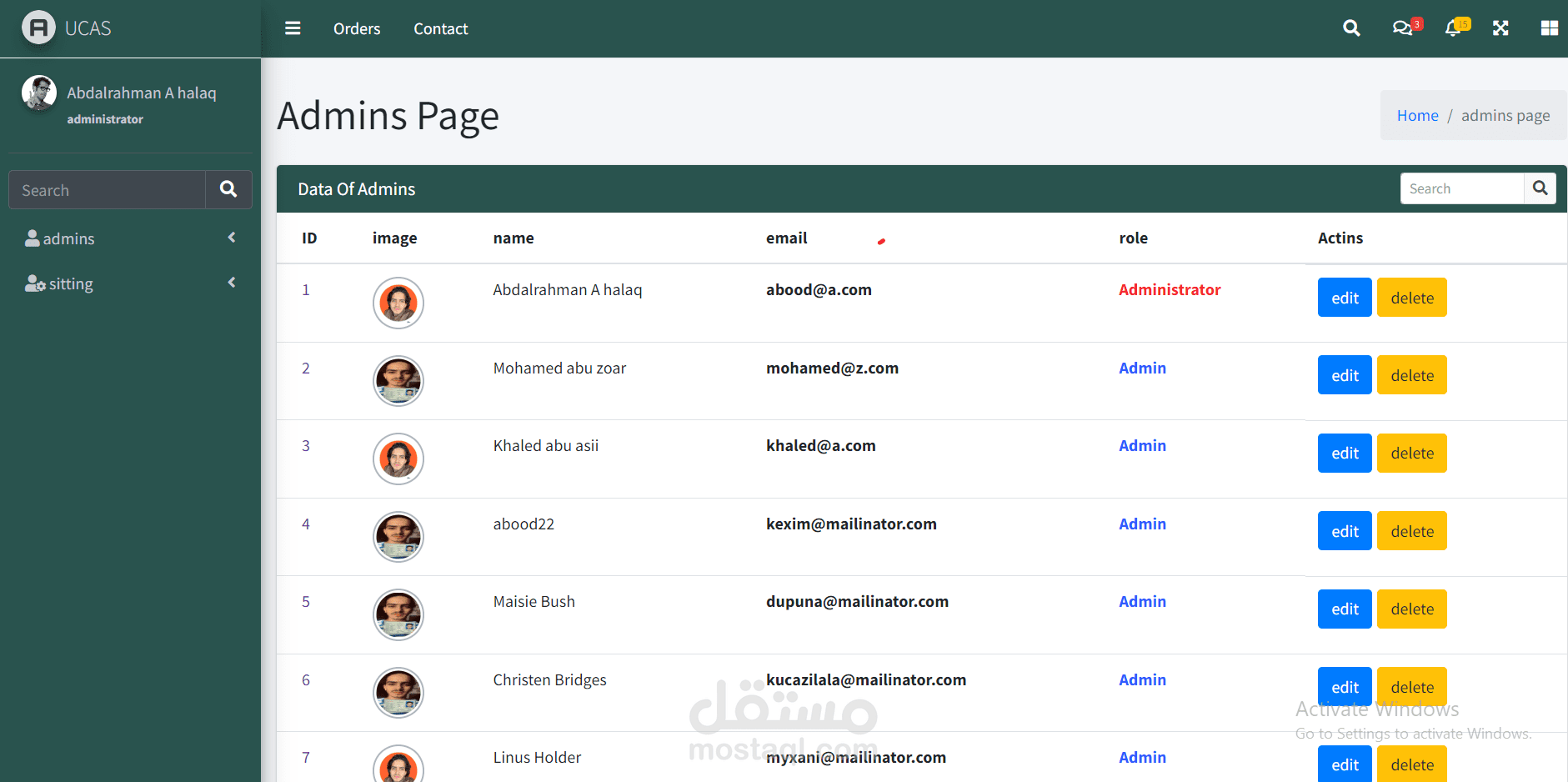Expand the admins menu chevron

(232, 238)
